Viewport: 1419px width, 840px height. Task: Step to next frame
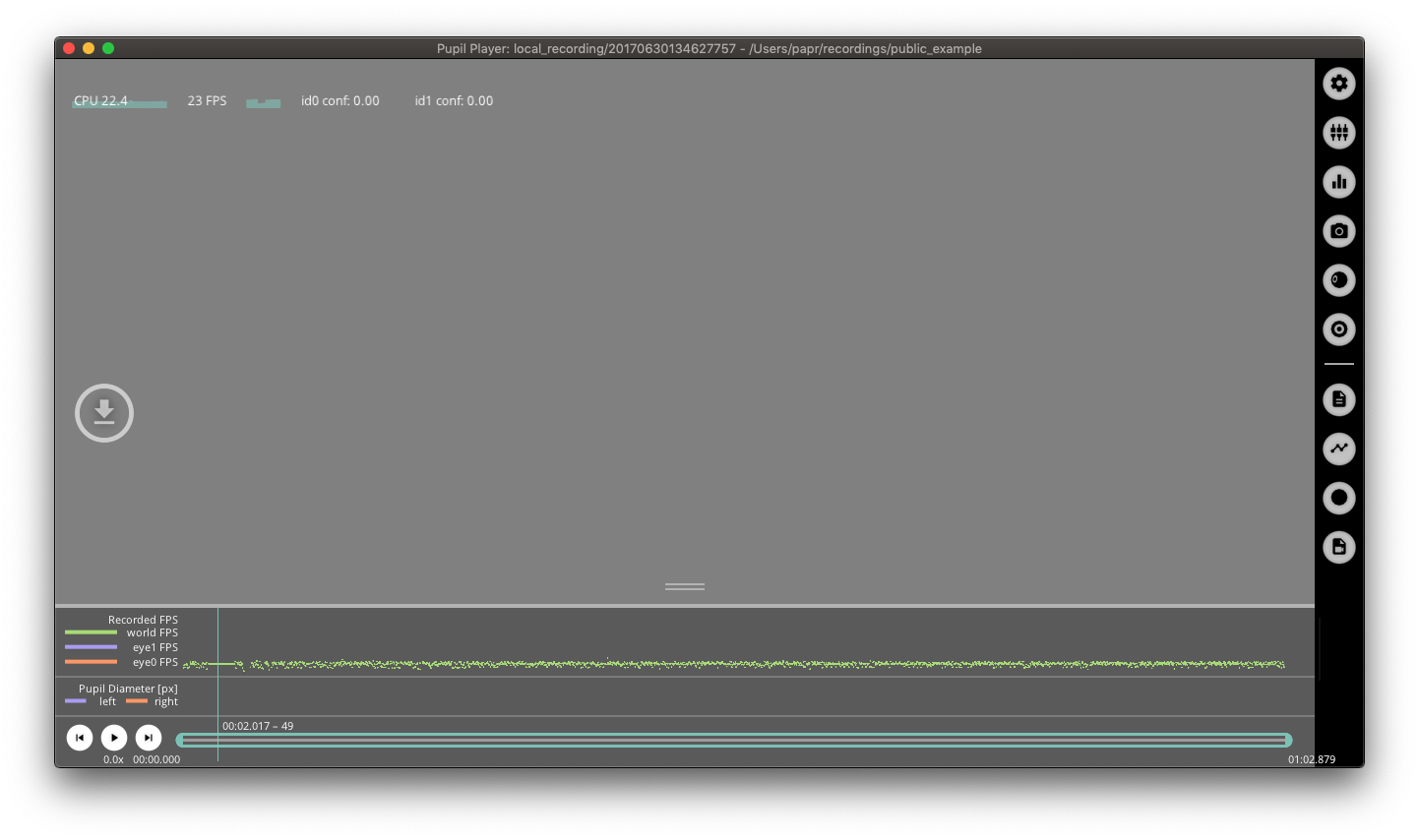149,738
